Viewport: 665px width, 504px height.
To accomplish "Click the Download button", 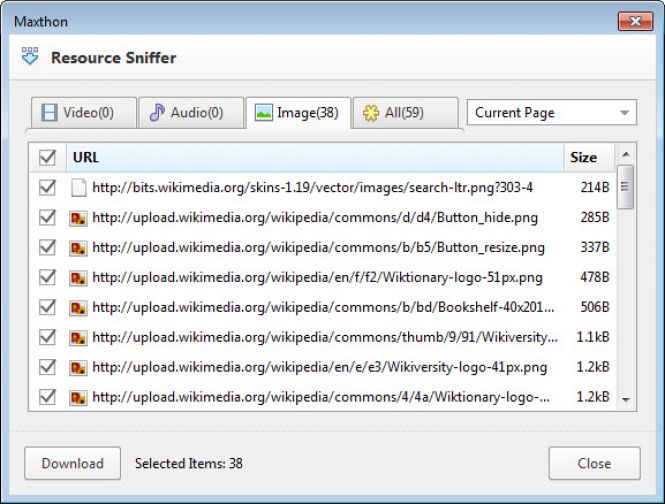I will pyautogui.click(x=73, y=463).
